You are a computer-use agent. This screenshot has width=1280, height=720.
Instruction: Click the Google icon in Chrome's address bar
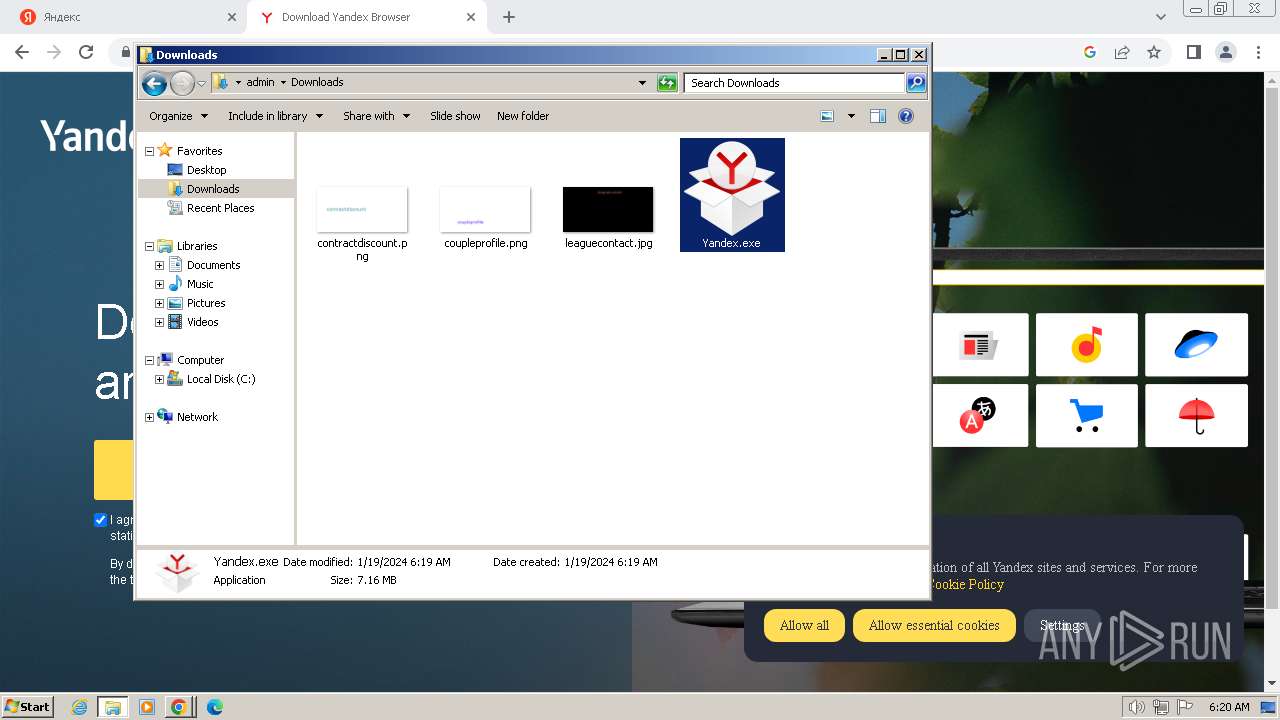pos(1090,52)
